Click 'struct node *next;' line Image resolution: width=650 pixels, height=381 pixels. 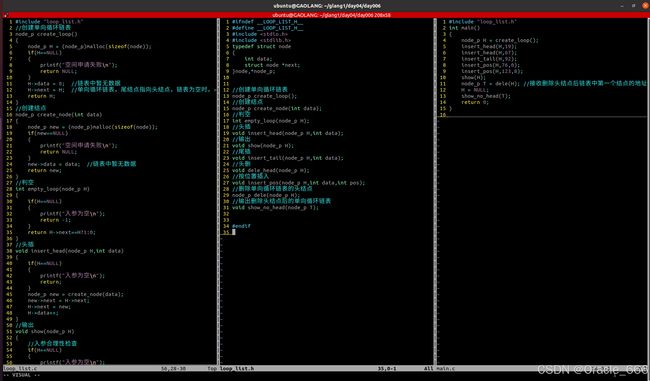tap(272, 65)
